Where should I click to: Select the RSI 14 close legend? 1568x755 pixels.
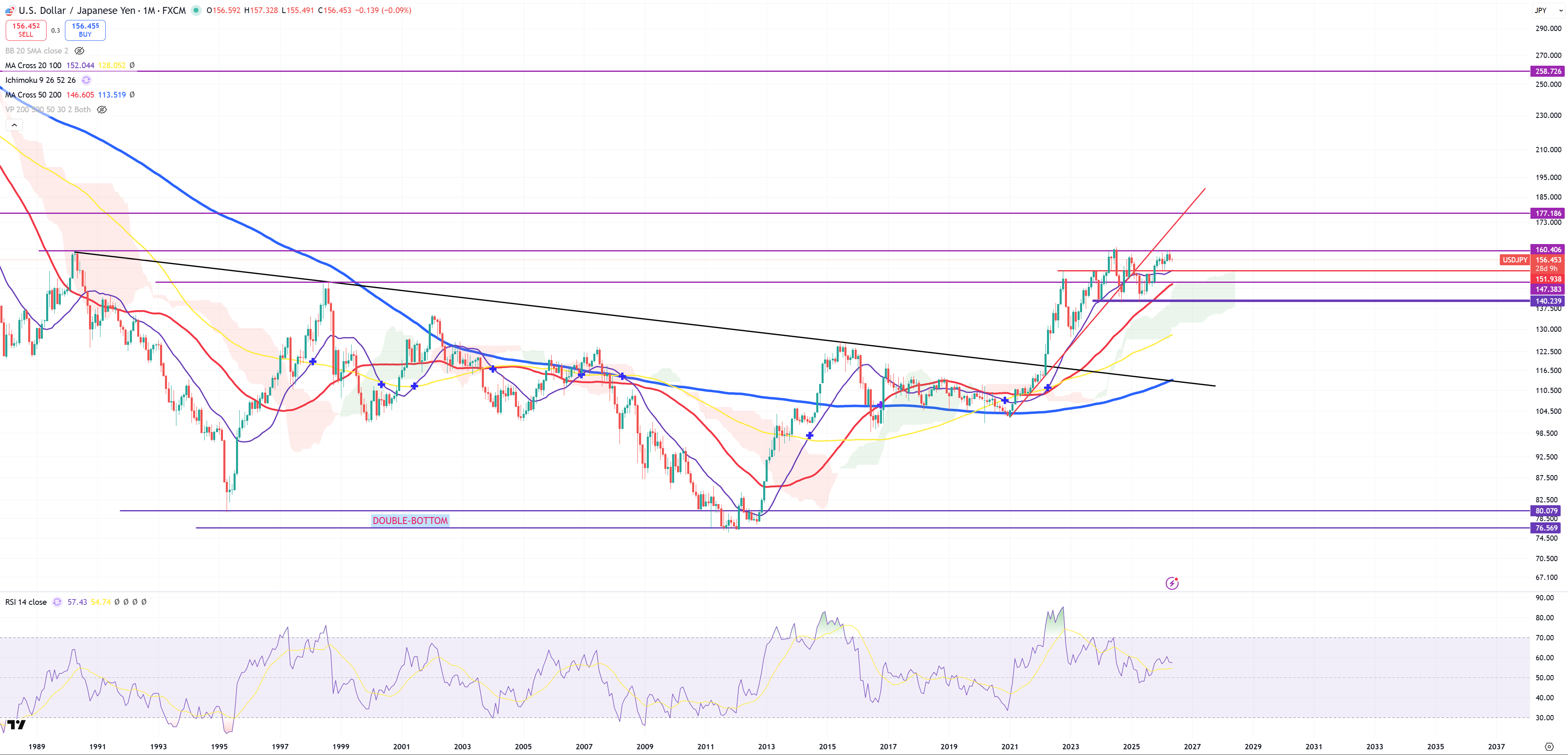coord(26,602)
